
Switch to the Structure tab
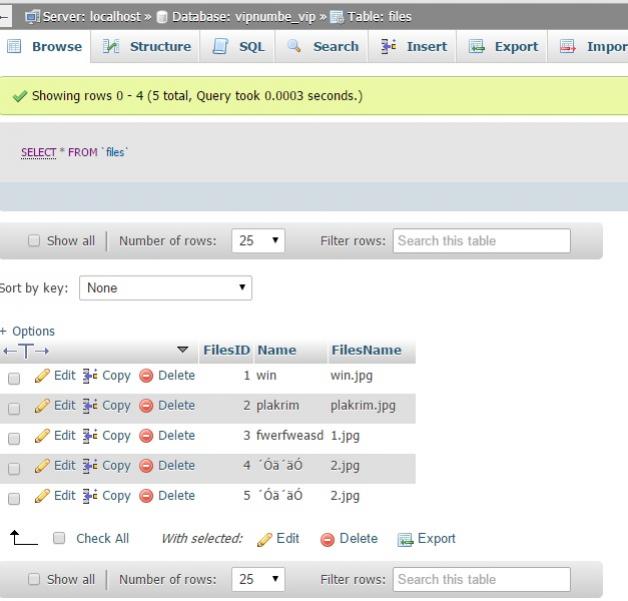click(x=148, y=47)
